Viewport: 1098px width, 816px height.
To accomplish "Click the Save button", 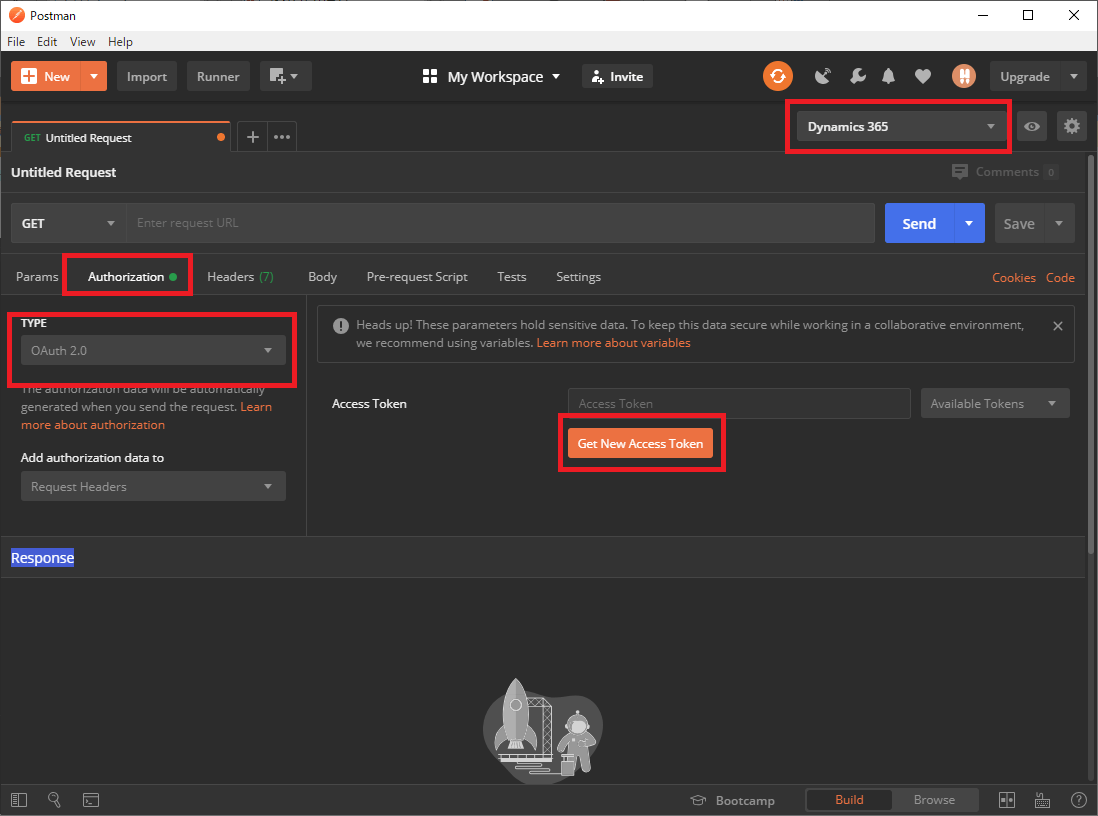I will click(x=1019, y=223).
